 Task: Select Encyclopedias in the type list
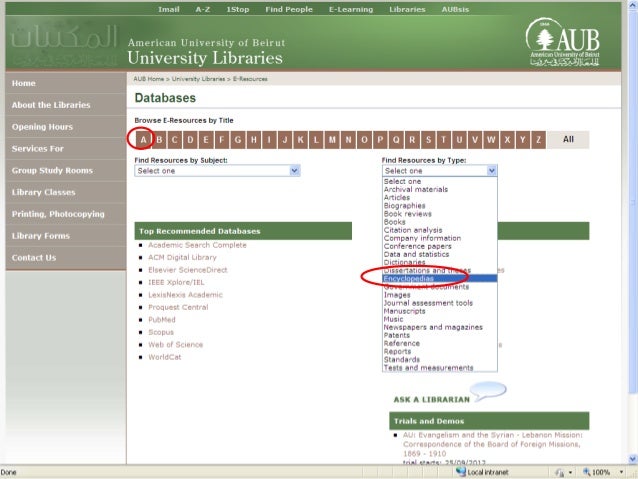(439, 279)
